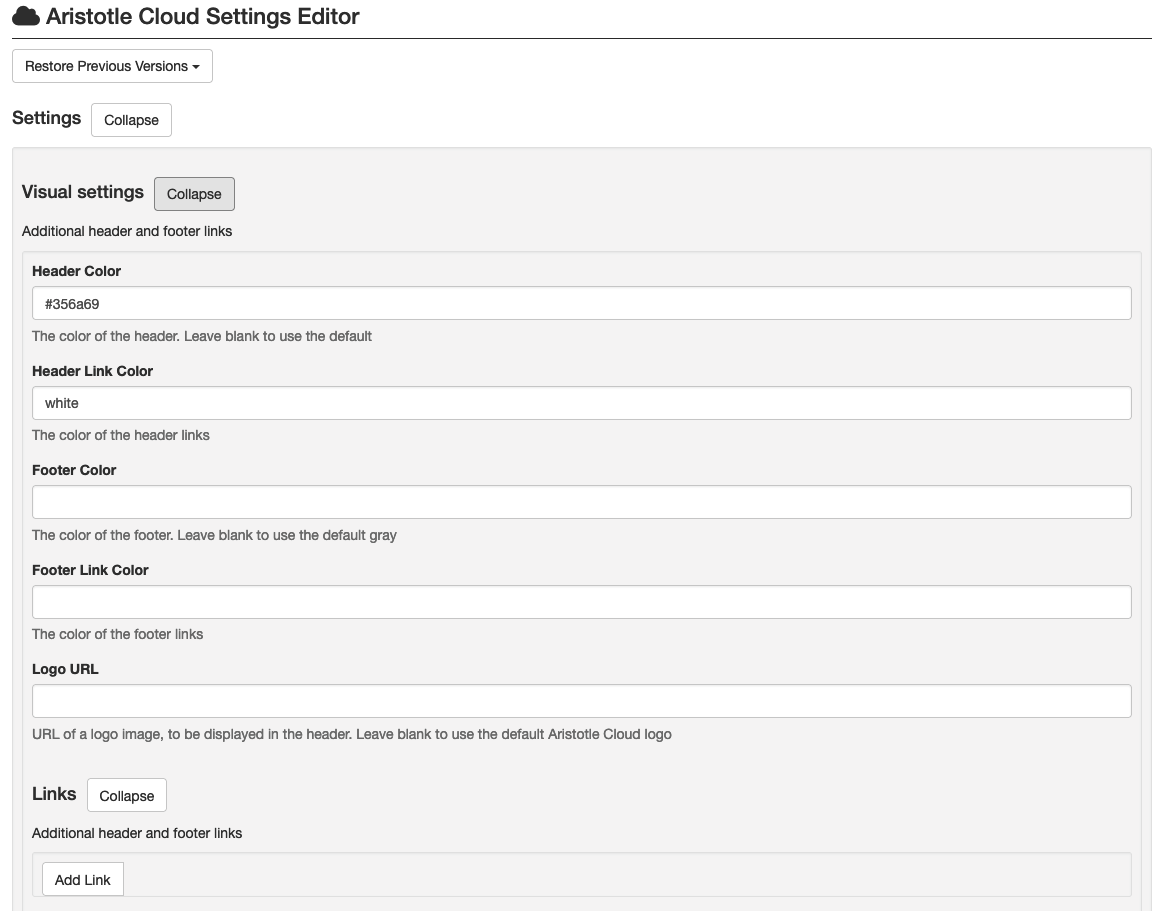This screenshot has height=911, width=1164.
Task: Click the Logo URL input box
Action: coord(581,701)
